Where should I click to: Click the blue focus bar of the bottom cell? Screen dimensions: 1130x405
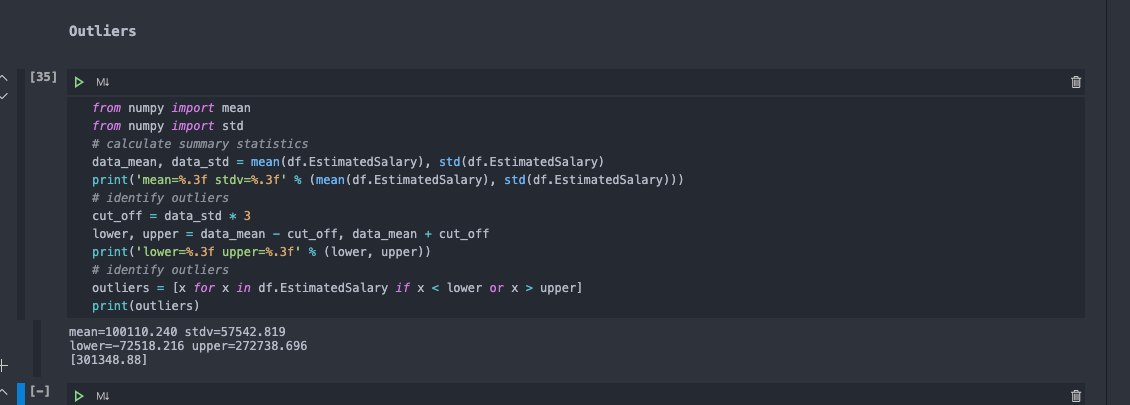coord(20,394)
